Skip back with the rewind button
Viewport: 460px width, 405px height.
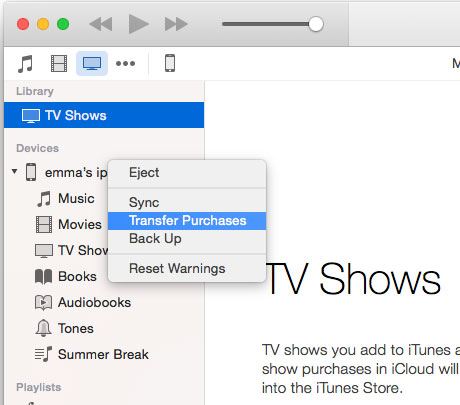(x=101, y=24)
